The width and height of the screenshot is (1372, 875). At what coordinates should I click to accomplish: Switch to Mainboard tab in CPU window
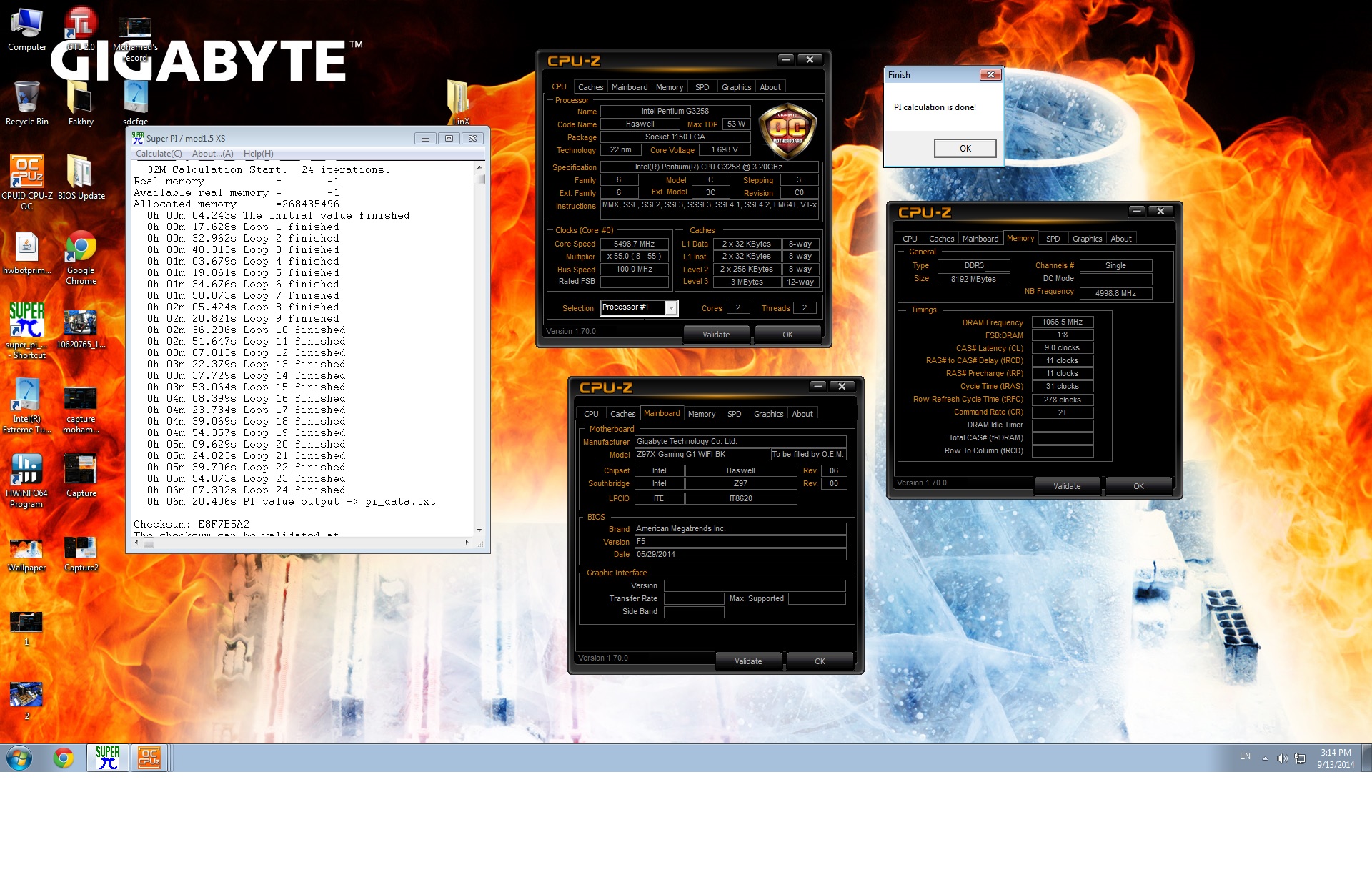(630, 87)
